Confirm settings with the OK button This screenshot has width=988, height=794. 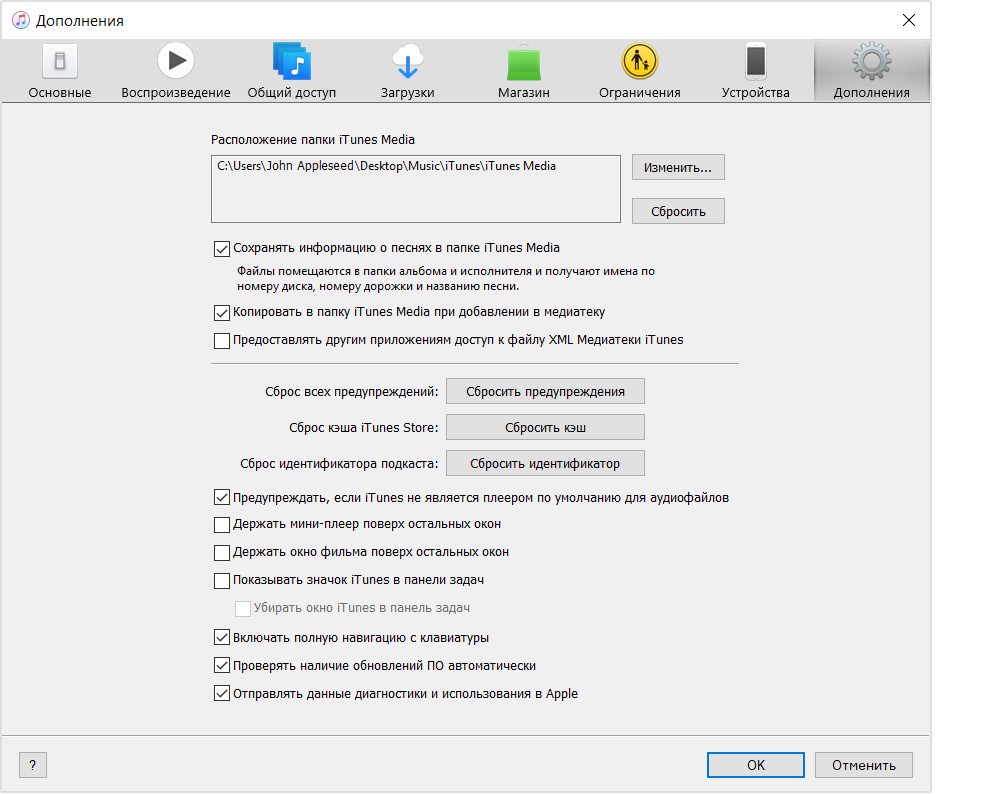(x=756, y=765)
